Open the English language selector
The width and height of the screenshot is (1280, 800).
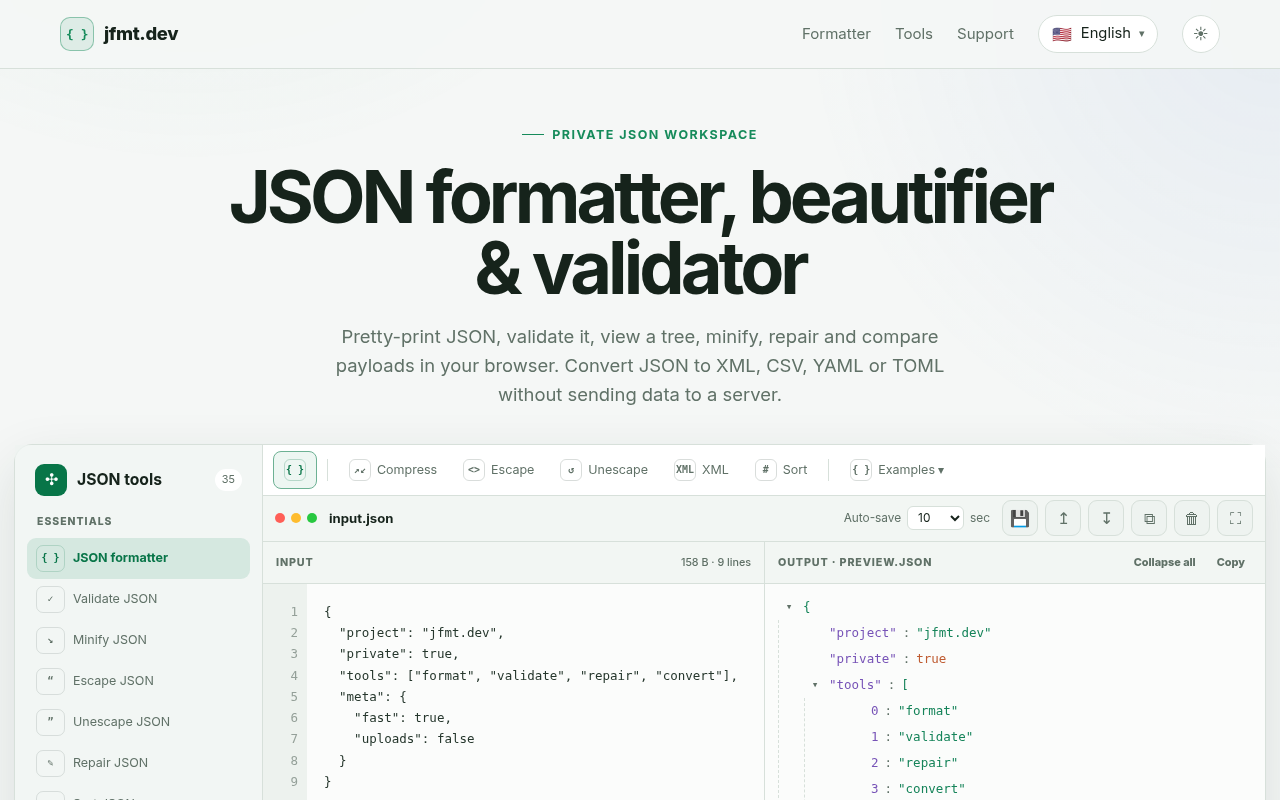tap(1098, 34)
